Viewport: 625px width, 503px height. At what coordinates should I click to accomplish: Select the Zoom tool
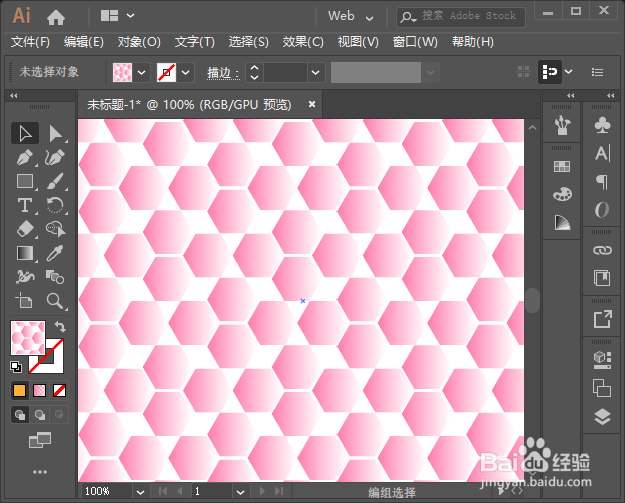point(55,301)
